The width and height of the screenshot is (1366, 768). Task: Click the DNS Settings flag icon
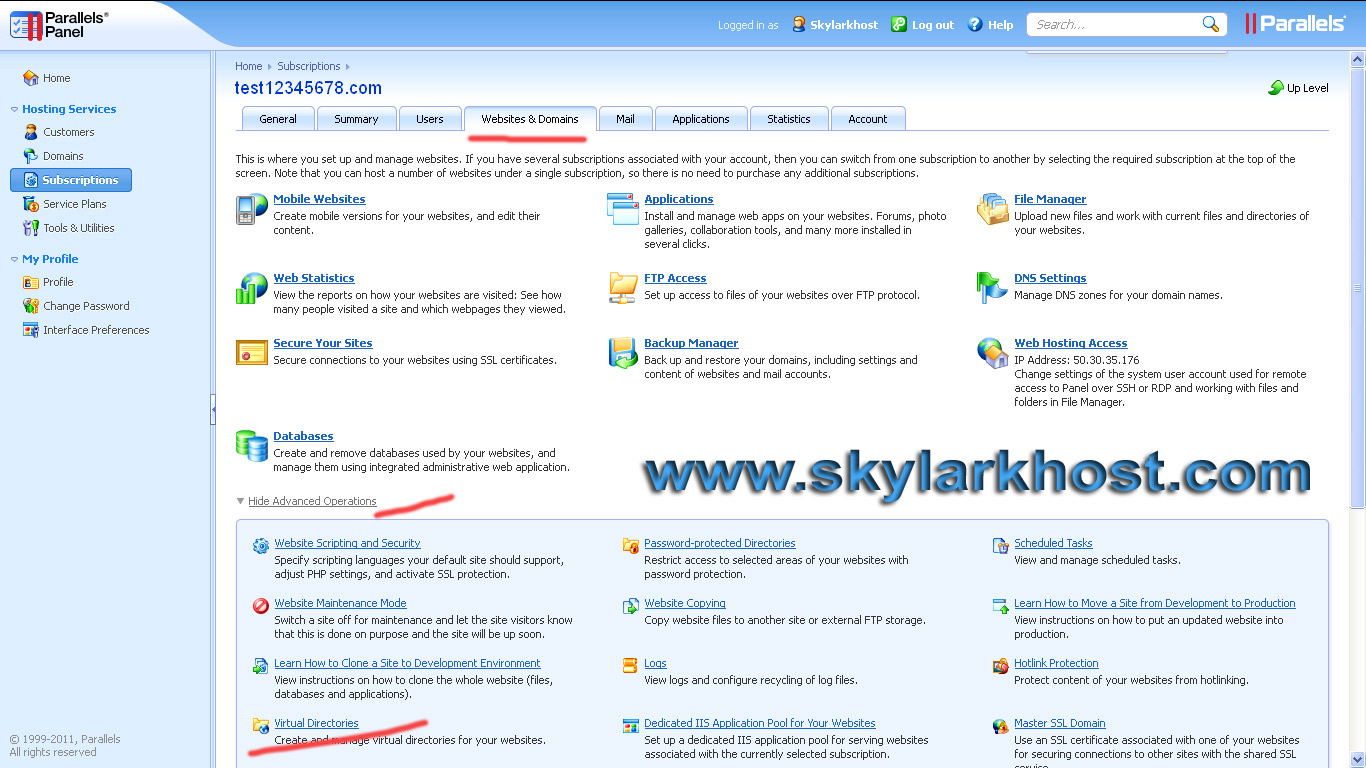click(992, 288)
